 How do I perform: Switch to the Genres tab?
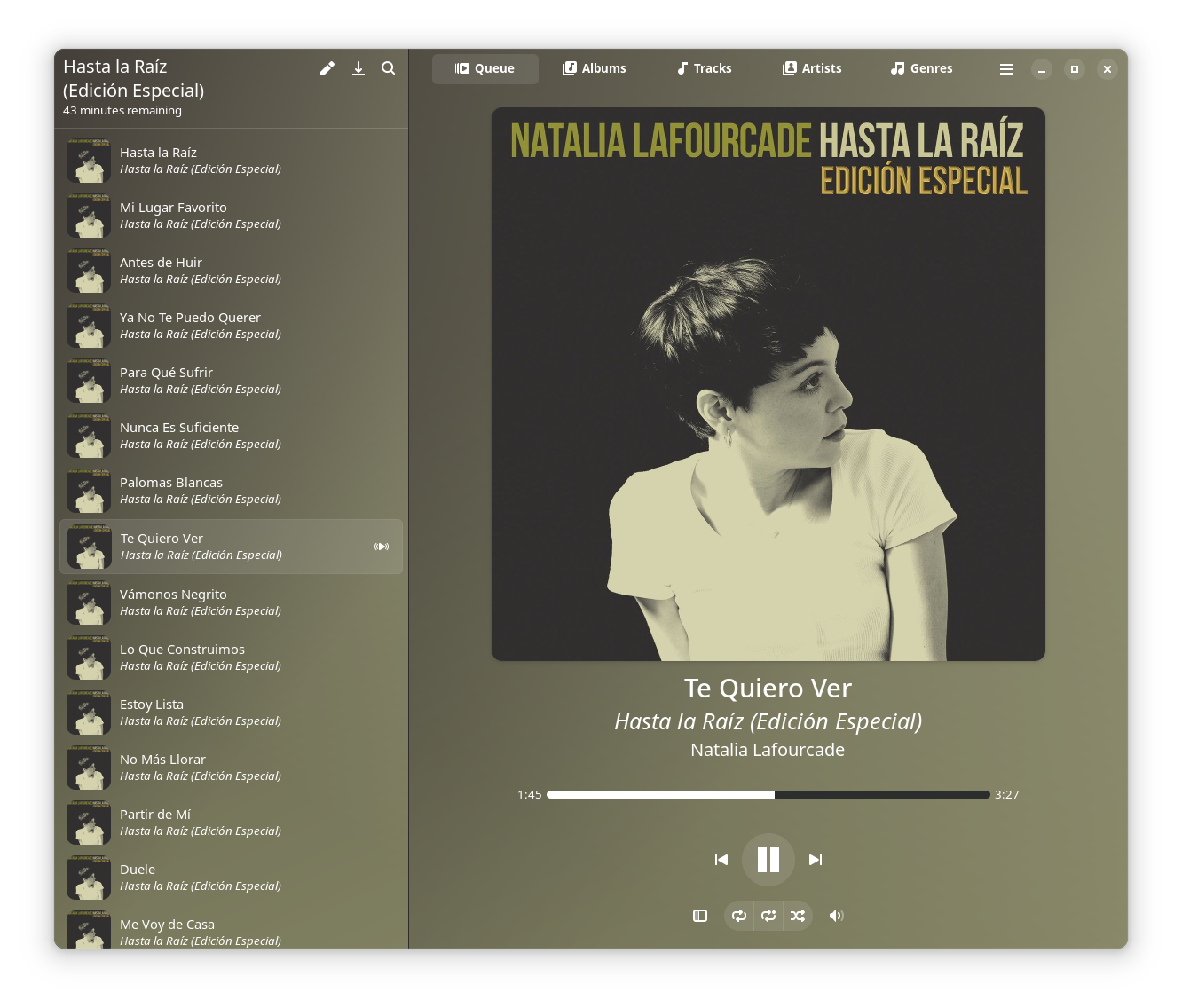click(922, 69)
